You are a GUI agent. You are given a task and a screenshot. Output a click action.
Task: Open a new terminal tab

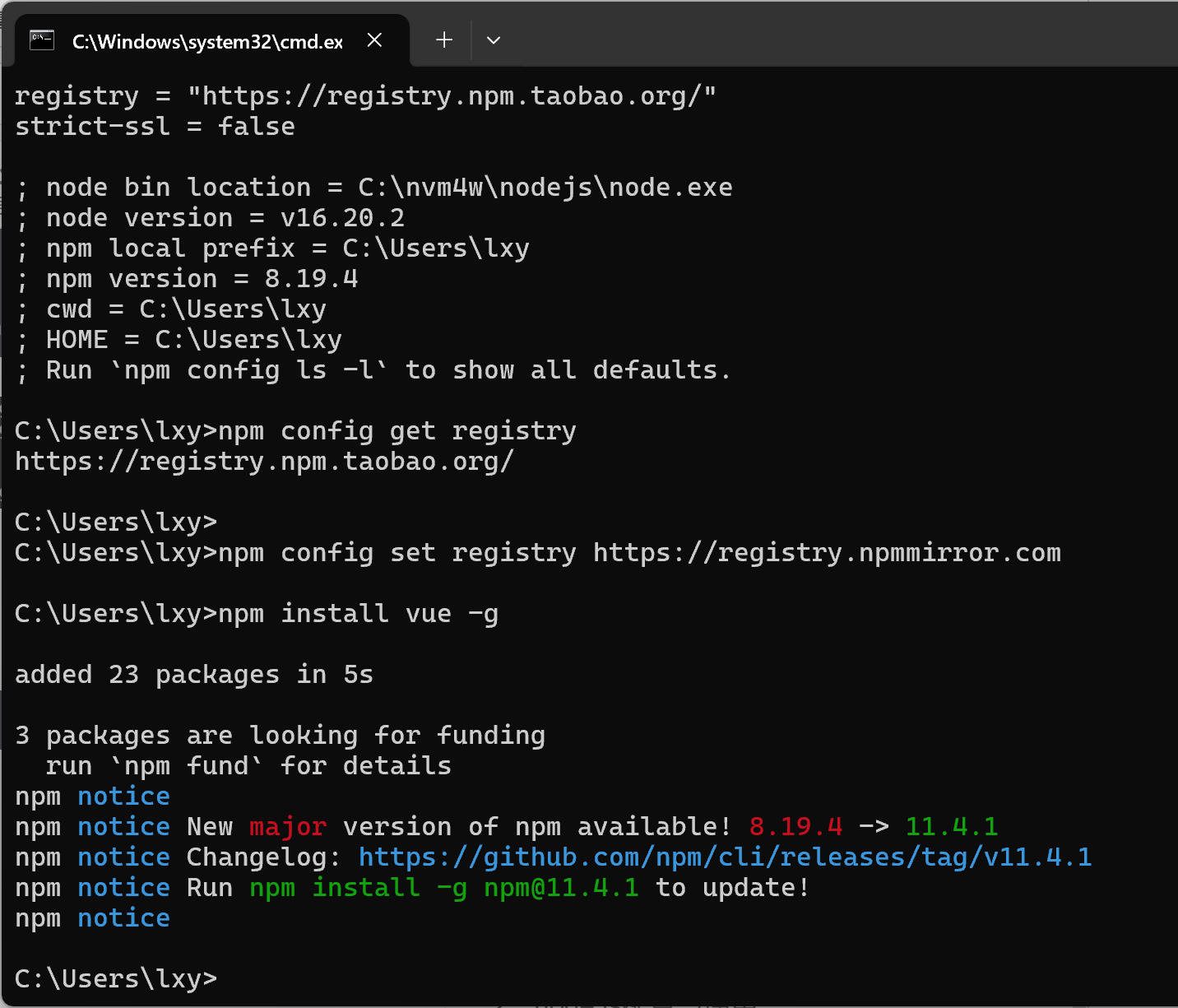click(x=444, y=39)
